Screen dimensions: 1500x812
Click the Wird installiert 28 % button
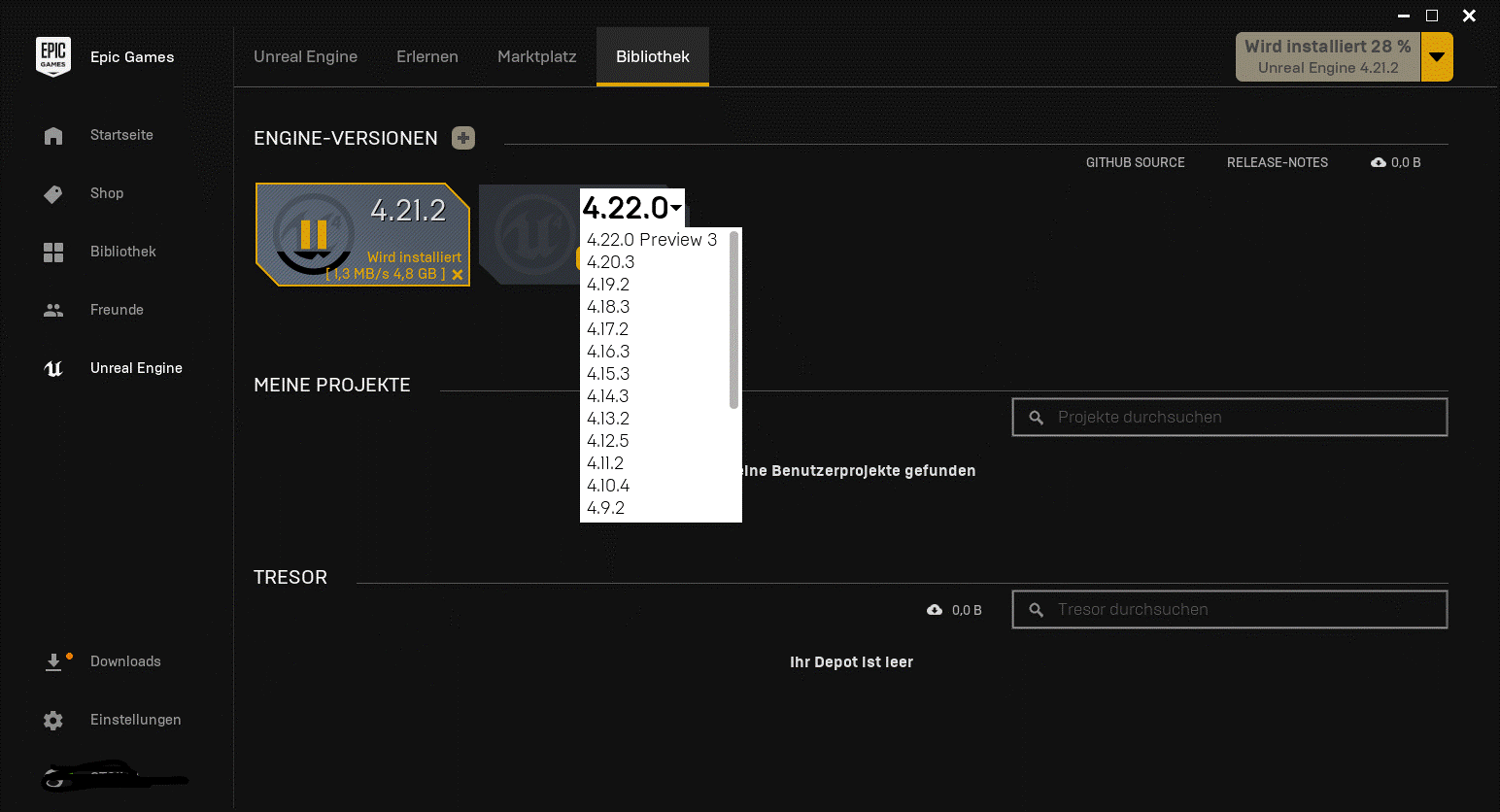[1328, 57]
